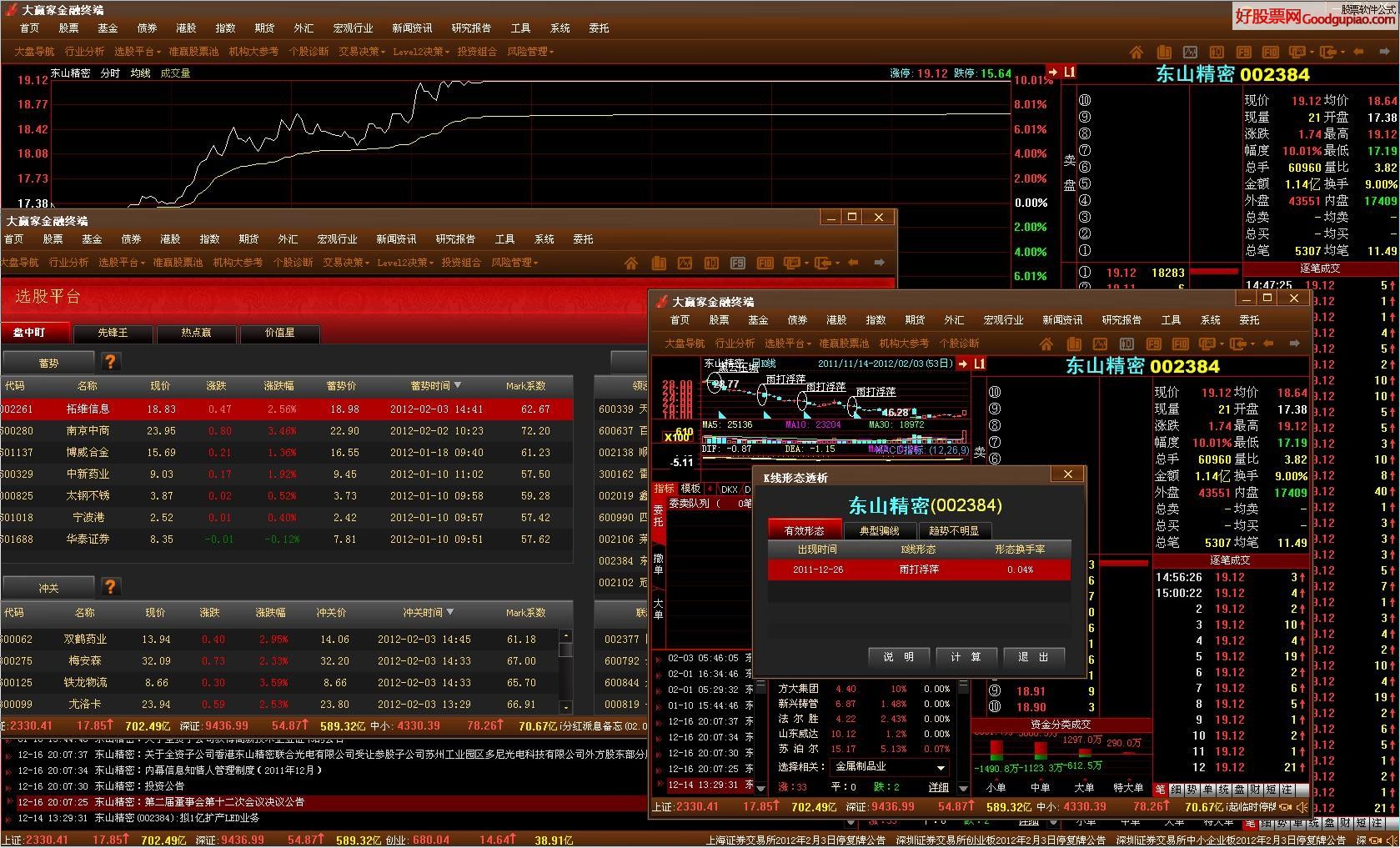Open books icon in main window toolbar

[x=1163, y=52]
